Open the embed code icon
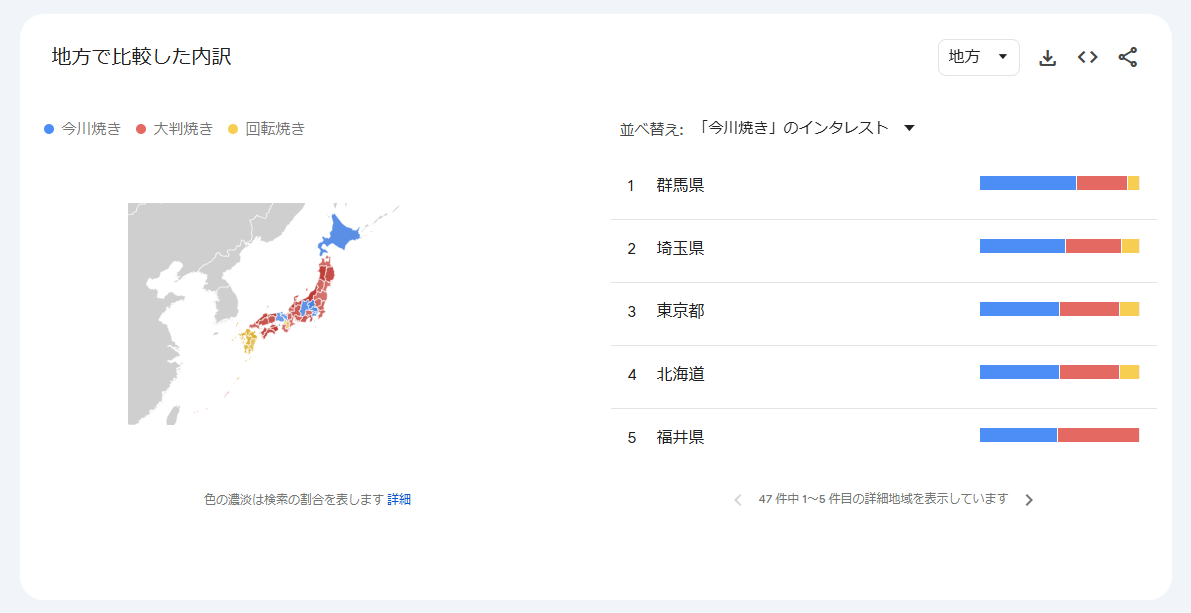Viewport: 1191px width, 613px height. [x=1088, y=57]
